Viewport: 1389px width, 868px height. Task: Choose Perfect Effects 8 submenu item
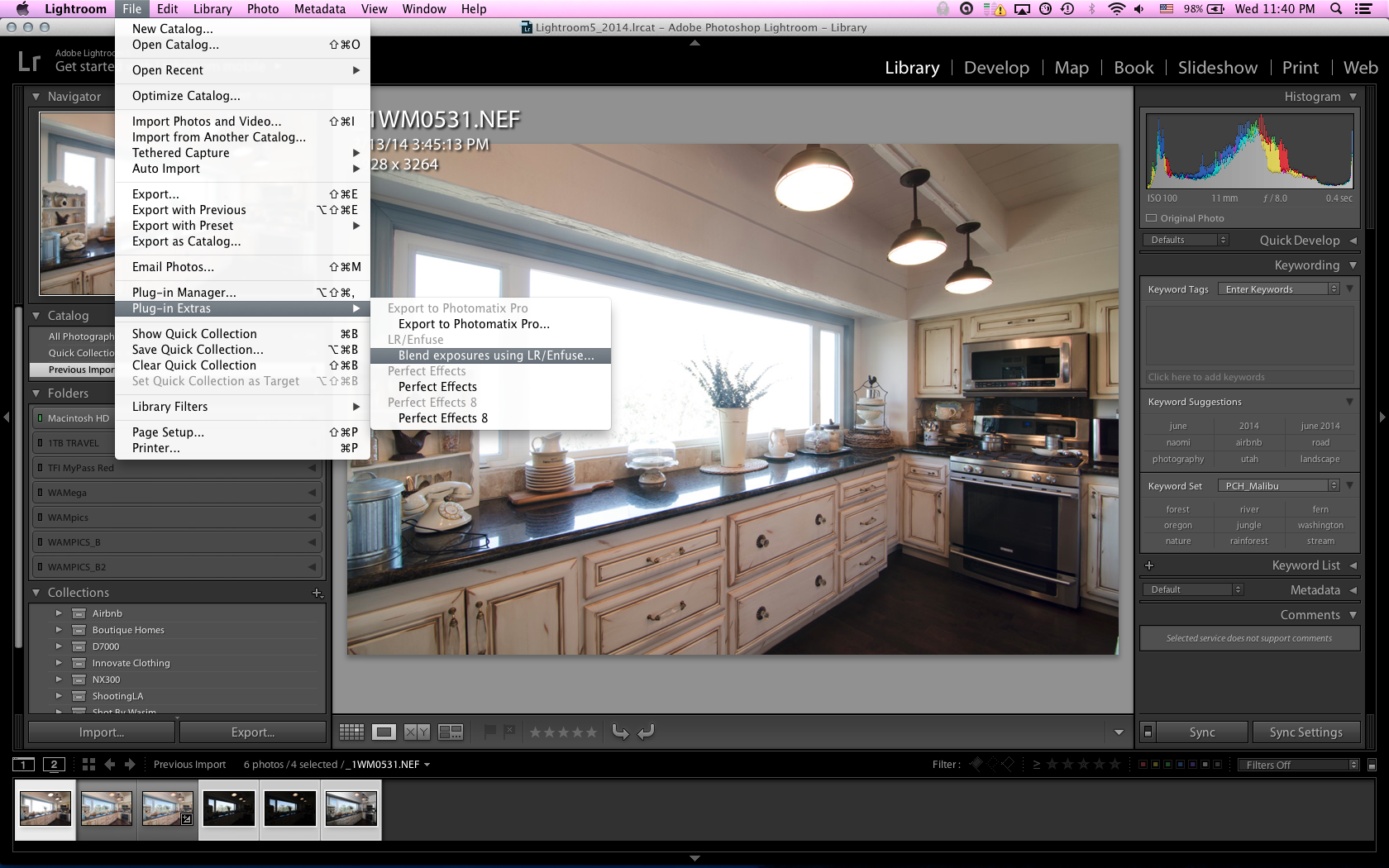pos(491,418)
